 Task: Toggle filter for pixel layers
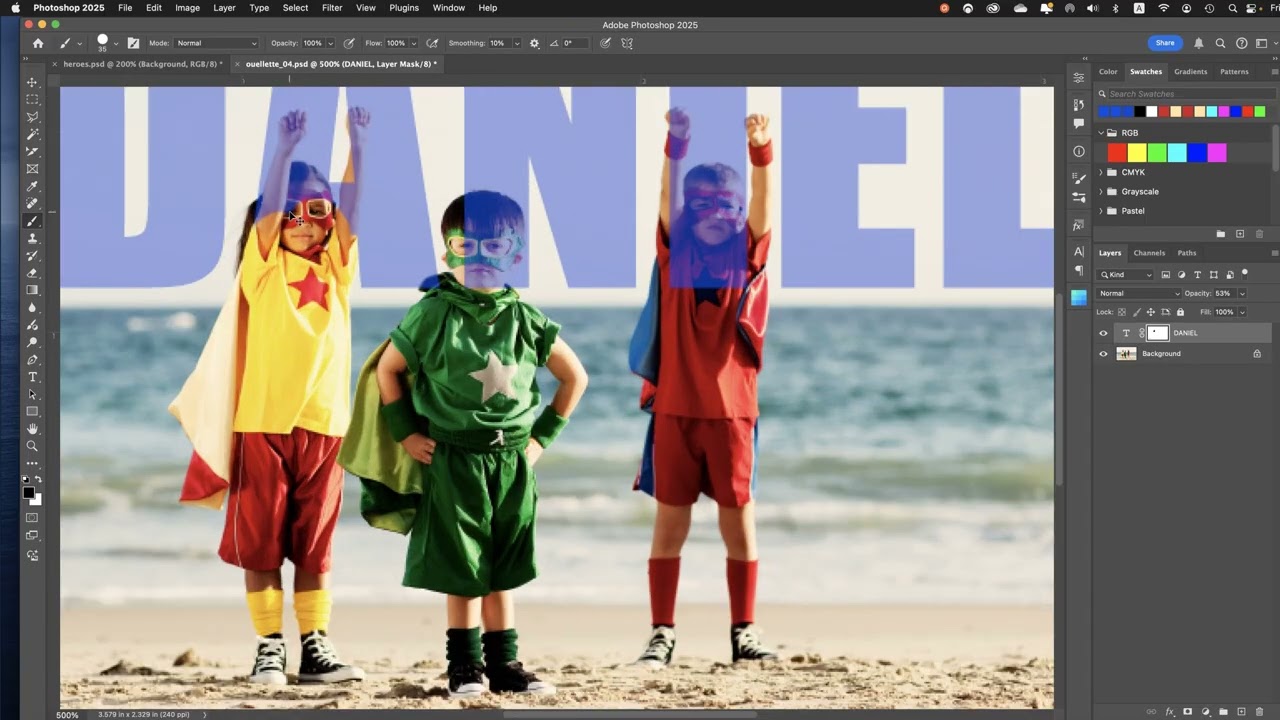pos(1166,274)
